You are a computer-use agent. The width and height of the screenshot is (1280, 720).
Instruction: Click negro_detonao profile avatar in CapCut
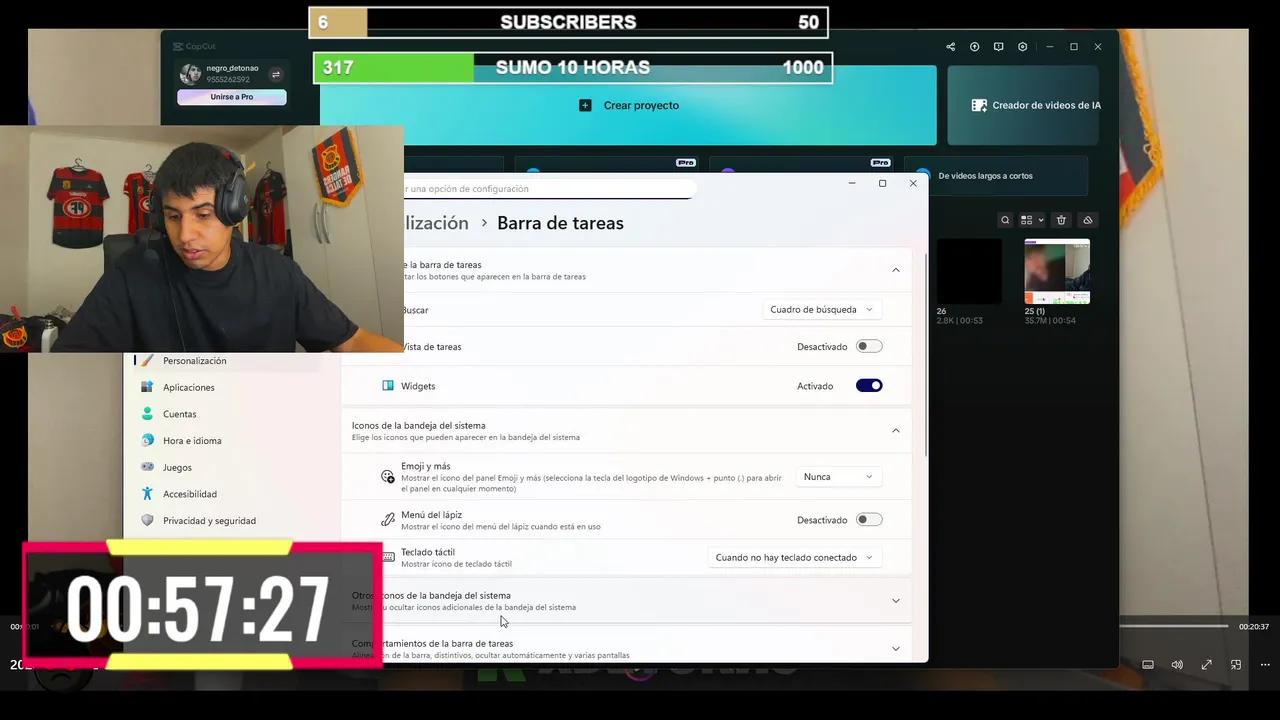click(190, 74)
